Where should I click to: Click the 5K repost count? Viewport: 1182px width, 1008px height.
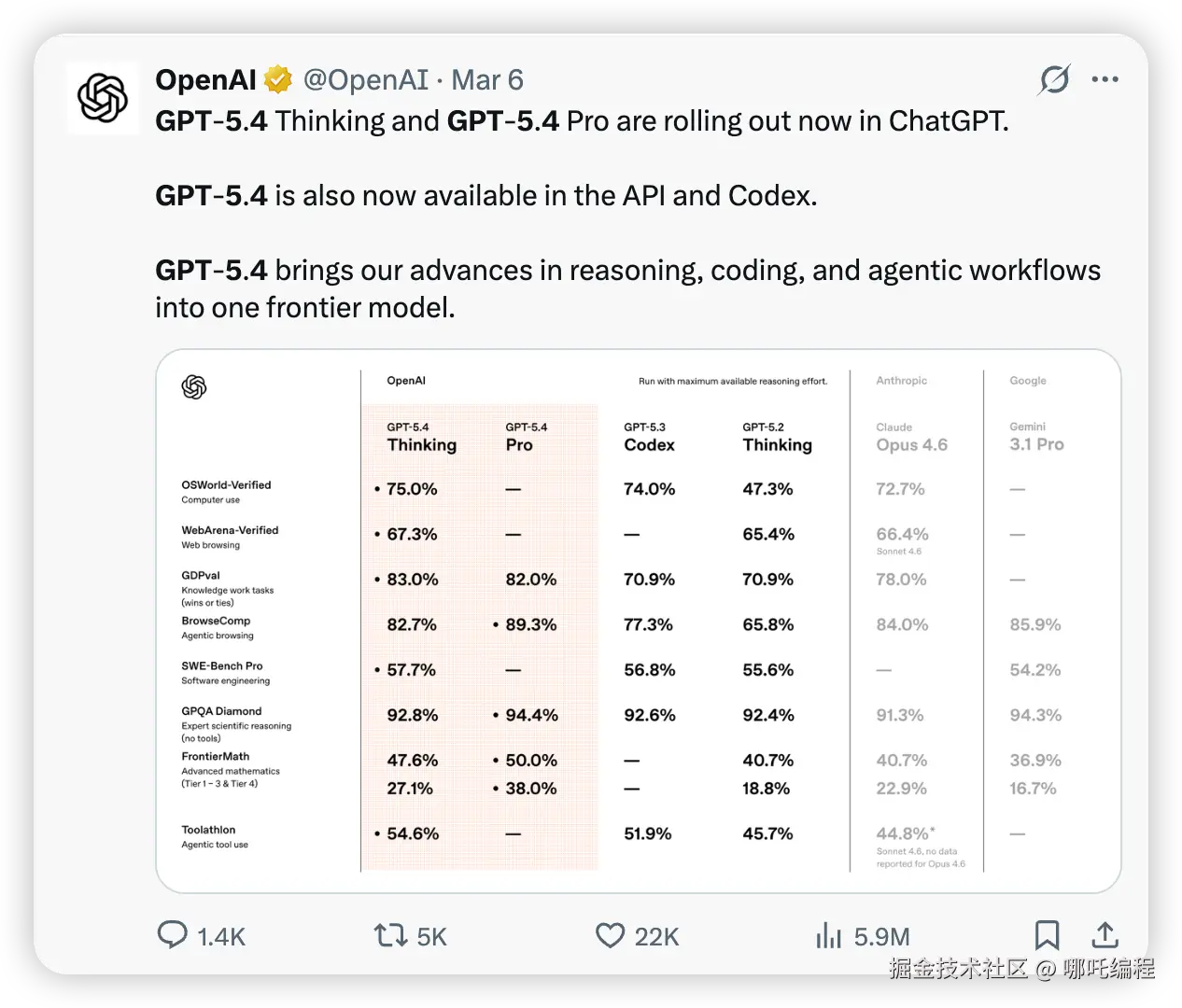coord(431,936)
